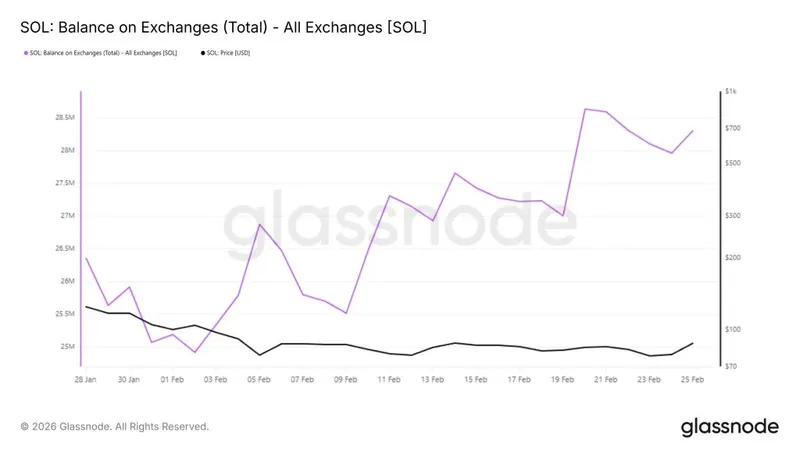800x450 pixels.
Task: Click the 25 Feb date label
Action: point(692,380)
